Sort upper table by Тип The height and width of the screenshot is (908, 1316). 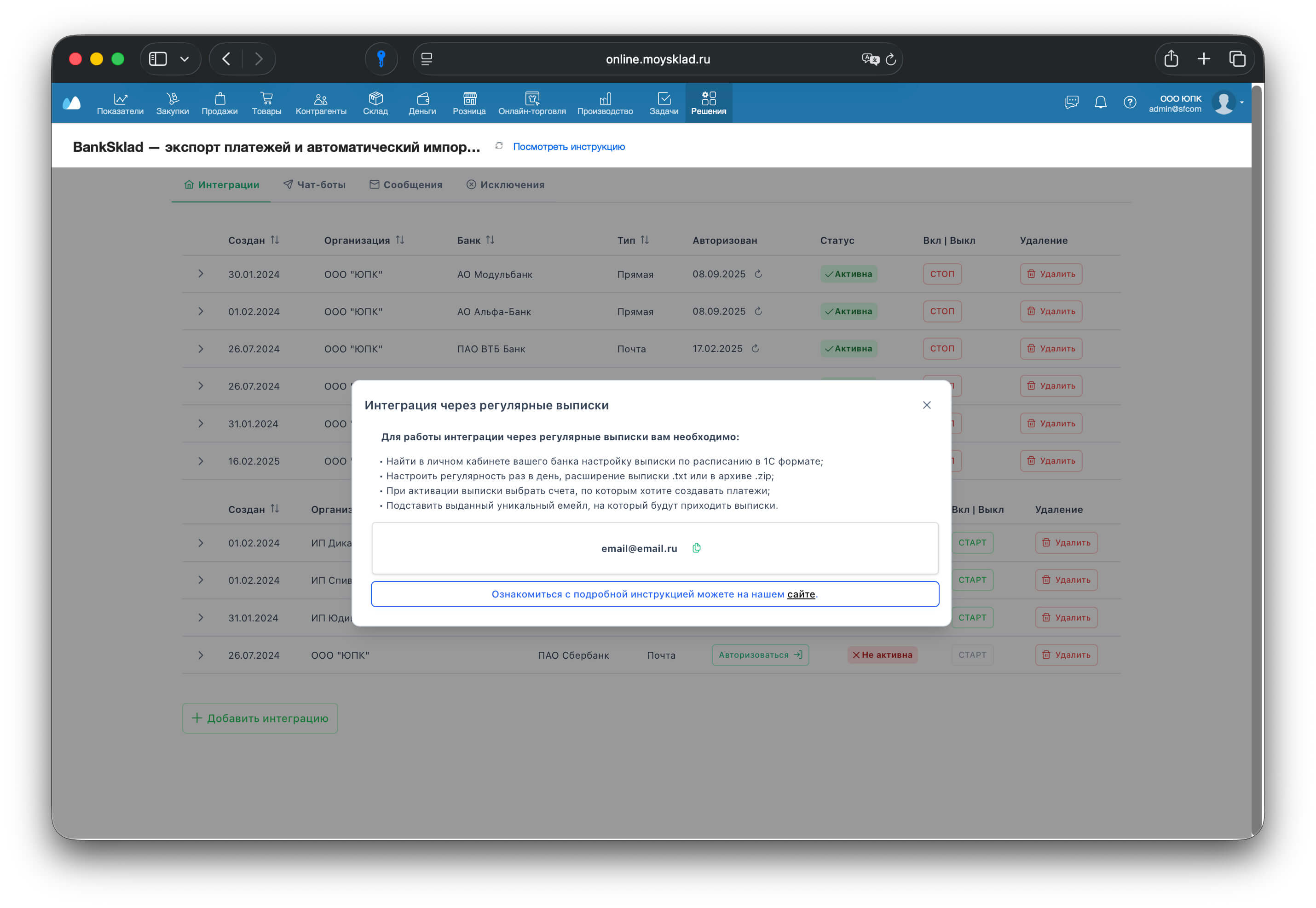point(645,240)
